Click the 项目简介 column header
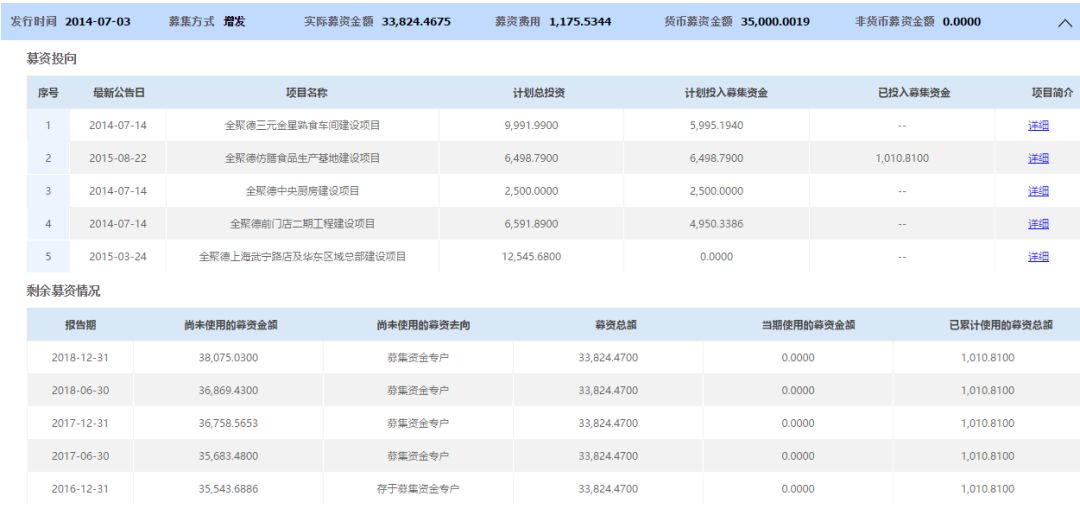Viewport: 1080px width, 512px height. (1052, 93)
